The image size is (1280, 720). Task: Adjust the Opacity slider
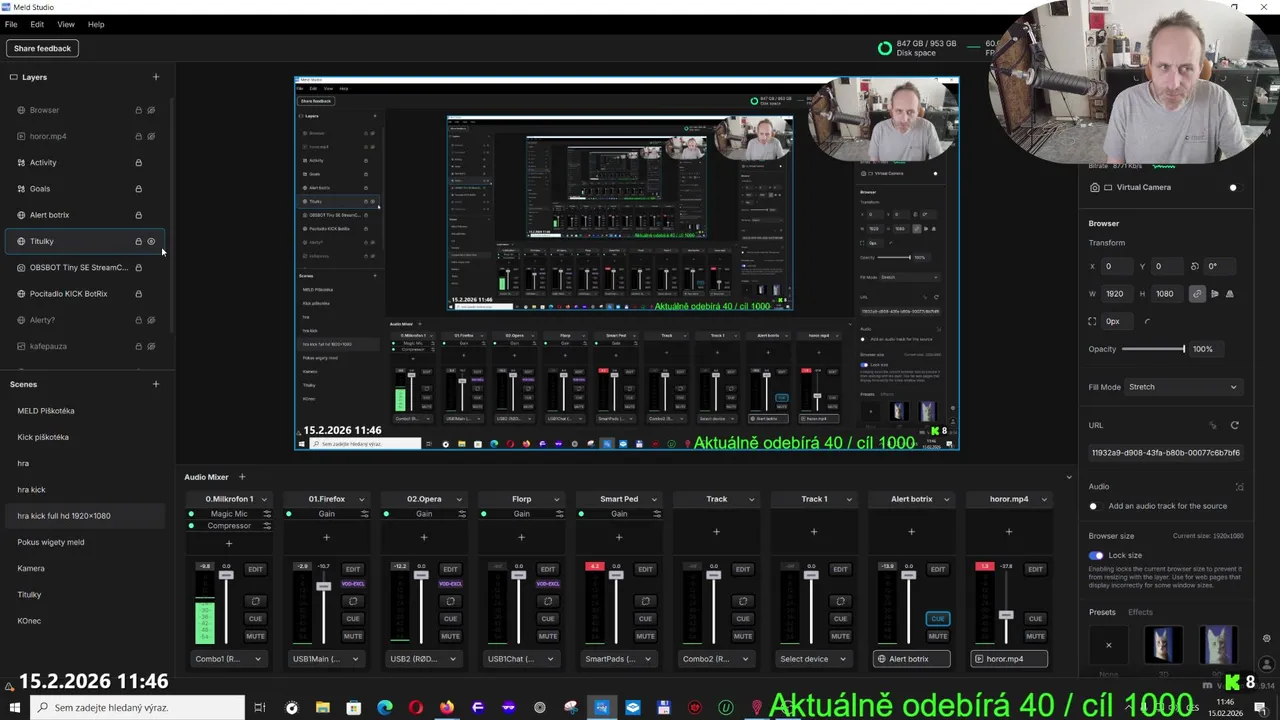click(1153, 349)
